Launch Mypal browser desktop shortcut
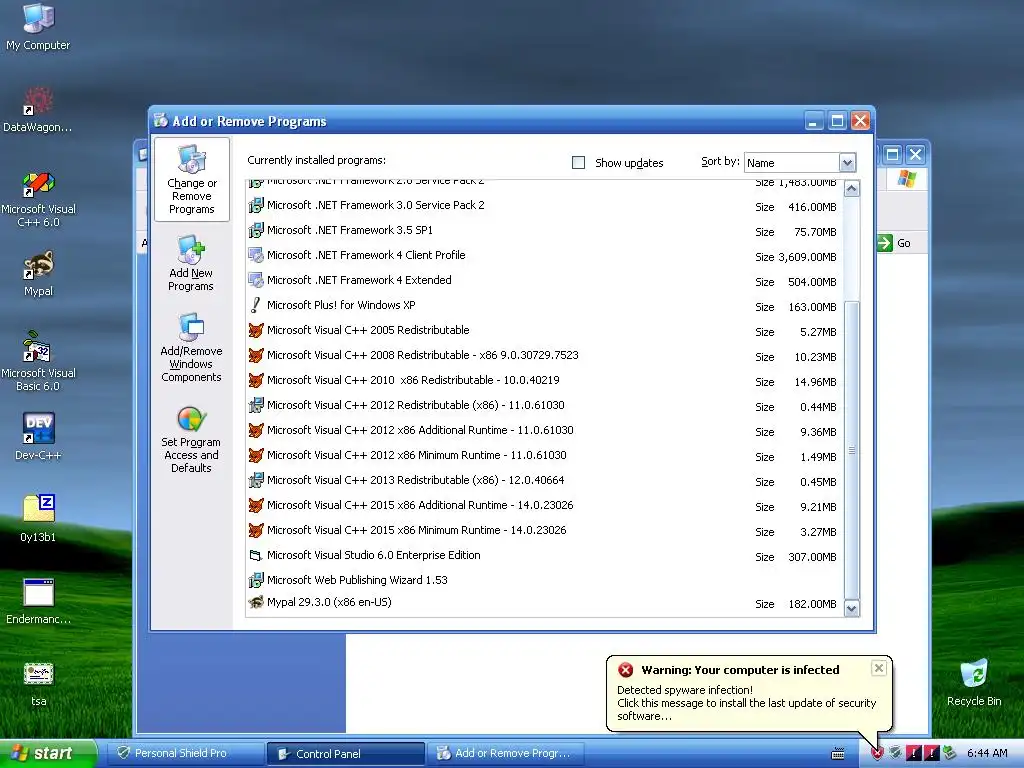The image size is (1024, 768). point(38,274)
